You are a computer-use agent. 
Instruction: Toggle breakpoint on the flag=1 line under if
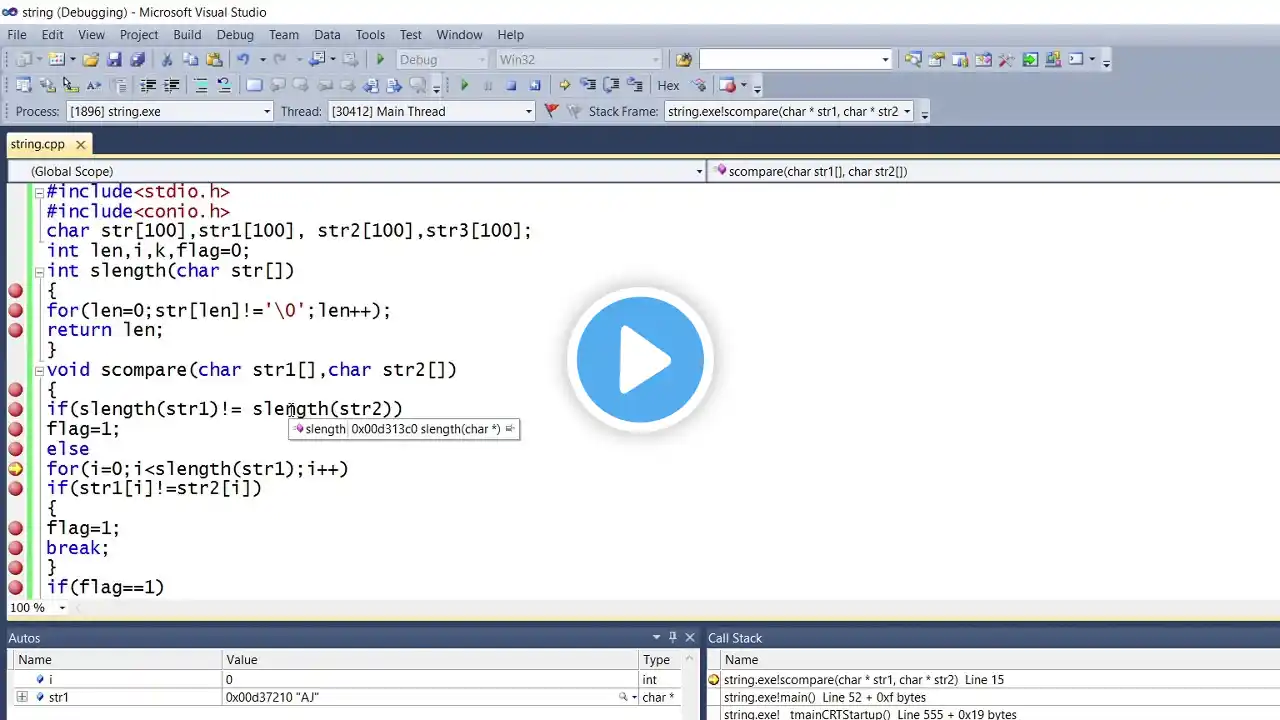[x=15, y=429]
